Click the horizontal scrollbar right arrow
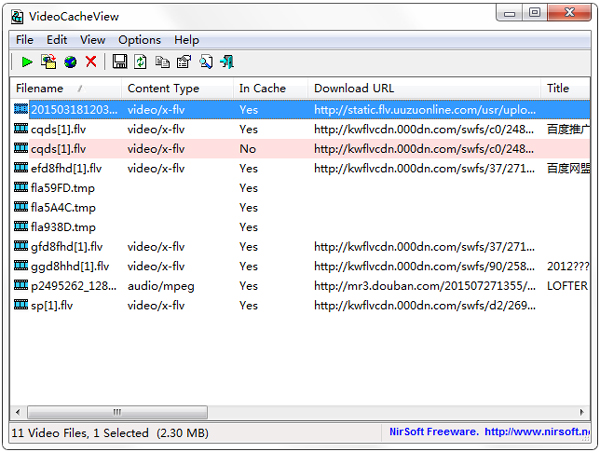The image size is (600, 452). [x=583, y=412]
